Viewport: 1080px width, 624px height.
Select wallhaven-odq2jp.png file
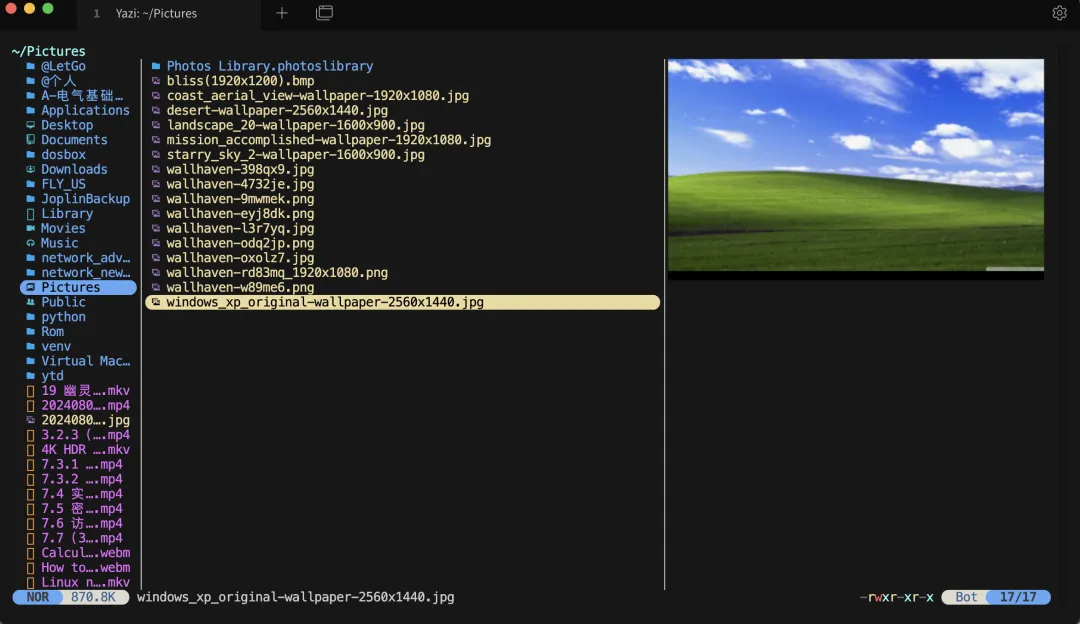[x=240, y=243]
